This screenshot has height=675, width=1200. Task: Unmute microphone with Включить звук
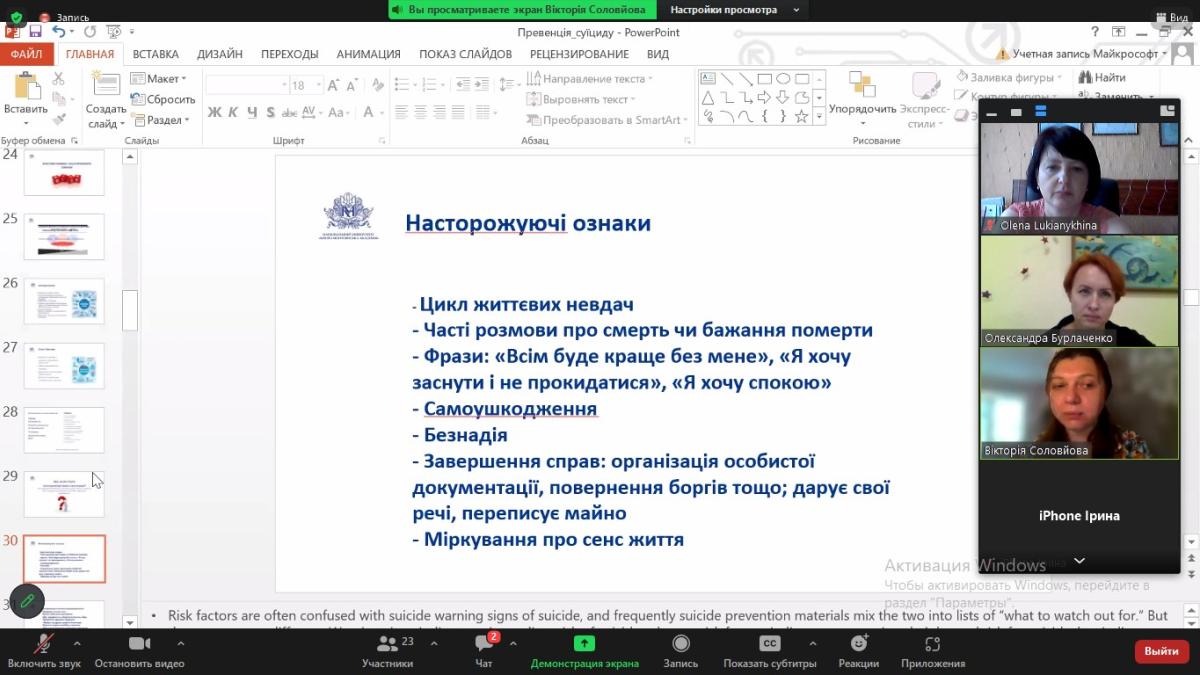click(43, 644)
